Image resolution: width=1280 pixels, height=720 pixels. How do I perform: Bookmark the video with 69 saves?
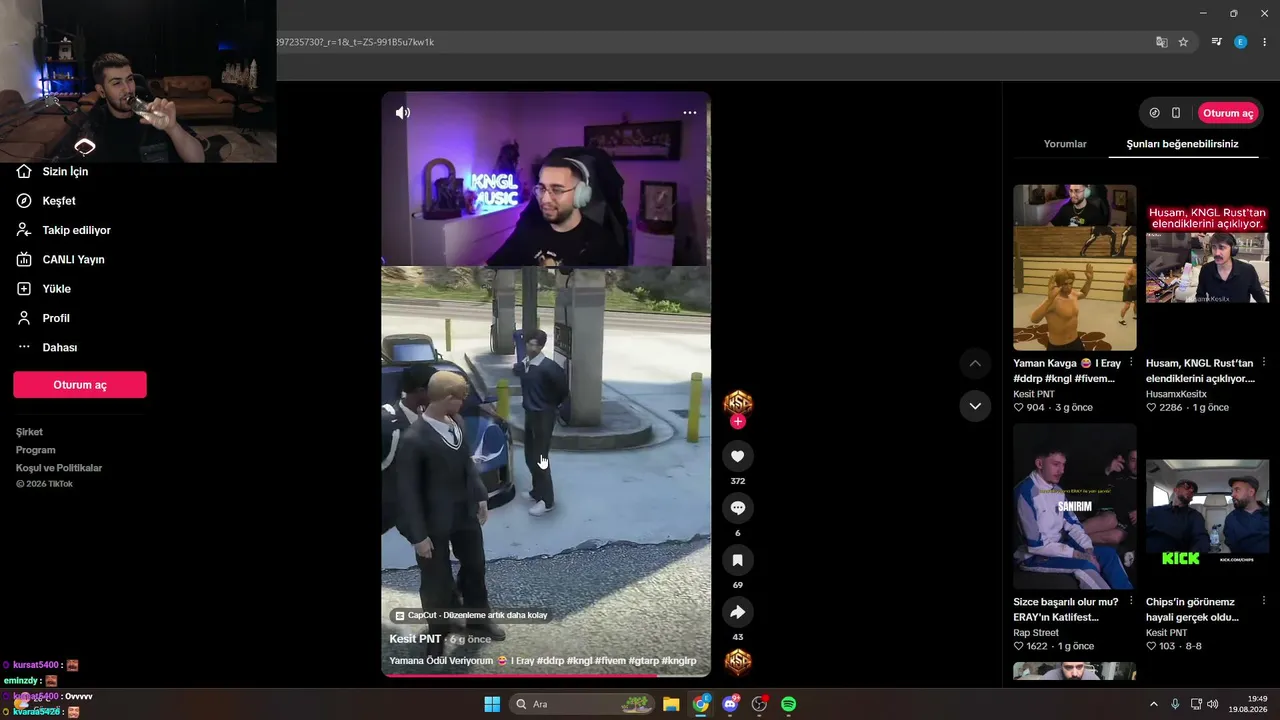[x=738, y=560]
